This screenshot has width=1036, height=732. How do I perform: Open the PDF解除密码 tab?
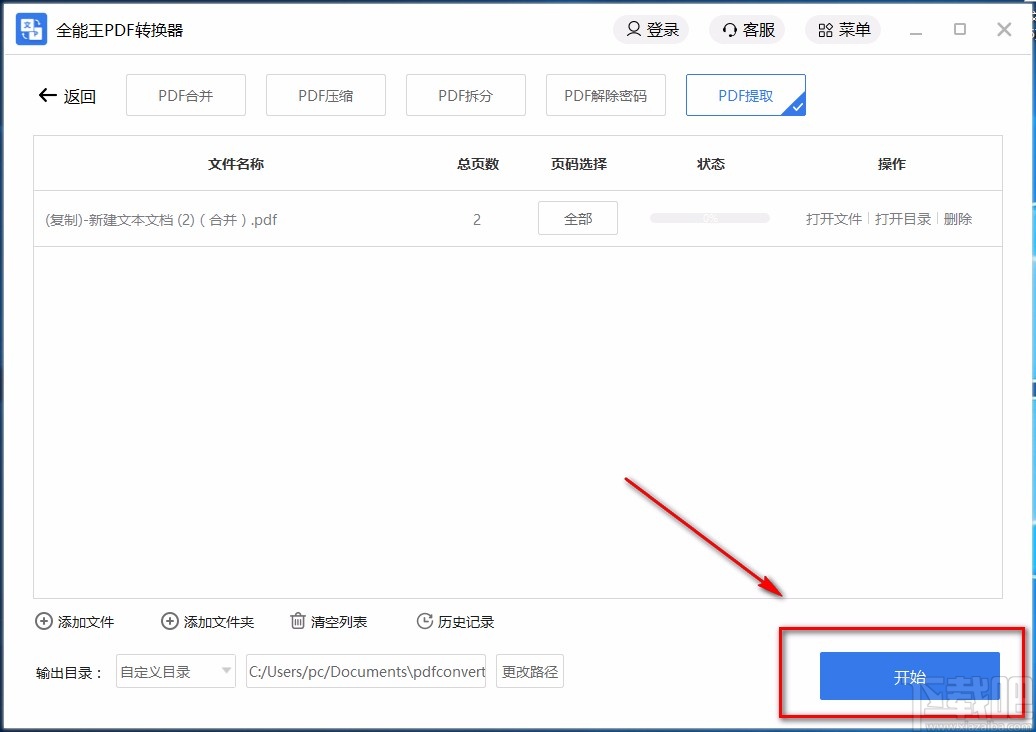pyautogui.click(x=605, y=95)
